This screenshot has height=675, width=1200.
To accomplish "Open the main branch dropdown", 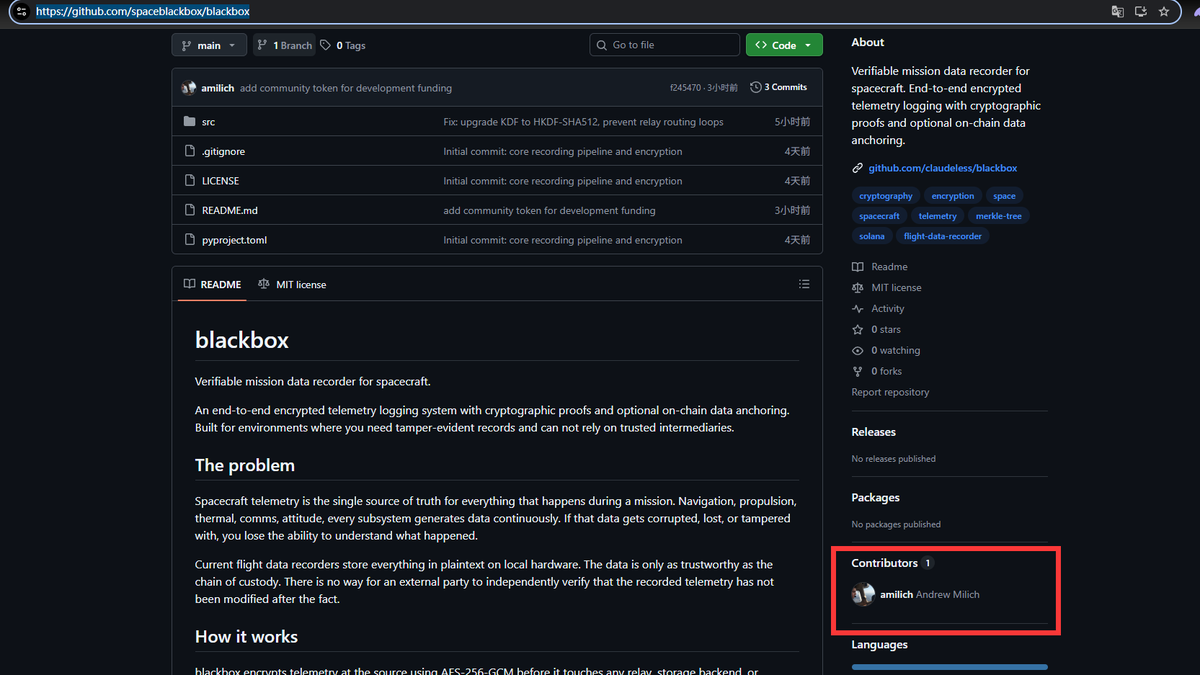I will pos(209,45).
